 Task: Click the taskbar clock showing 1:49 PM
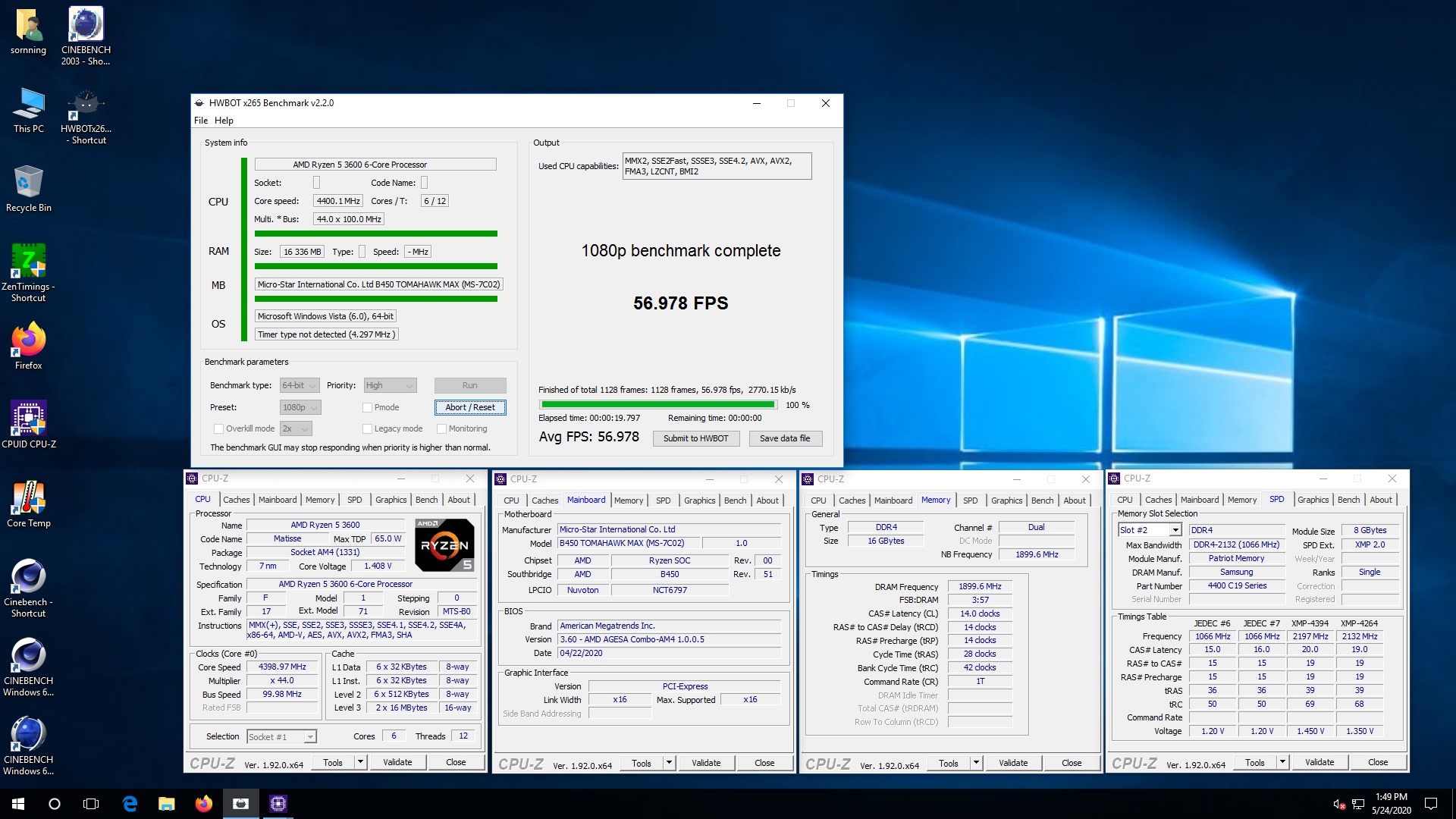[x=1391, y=804]
